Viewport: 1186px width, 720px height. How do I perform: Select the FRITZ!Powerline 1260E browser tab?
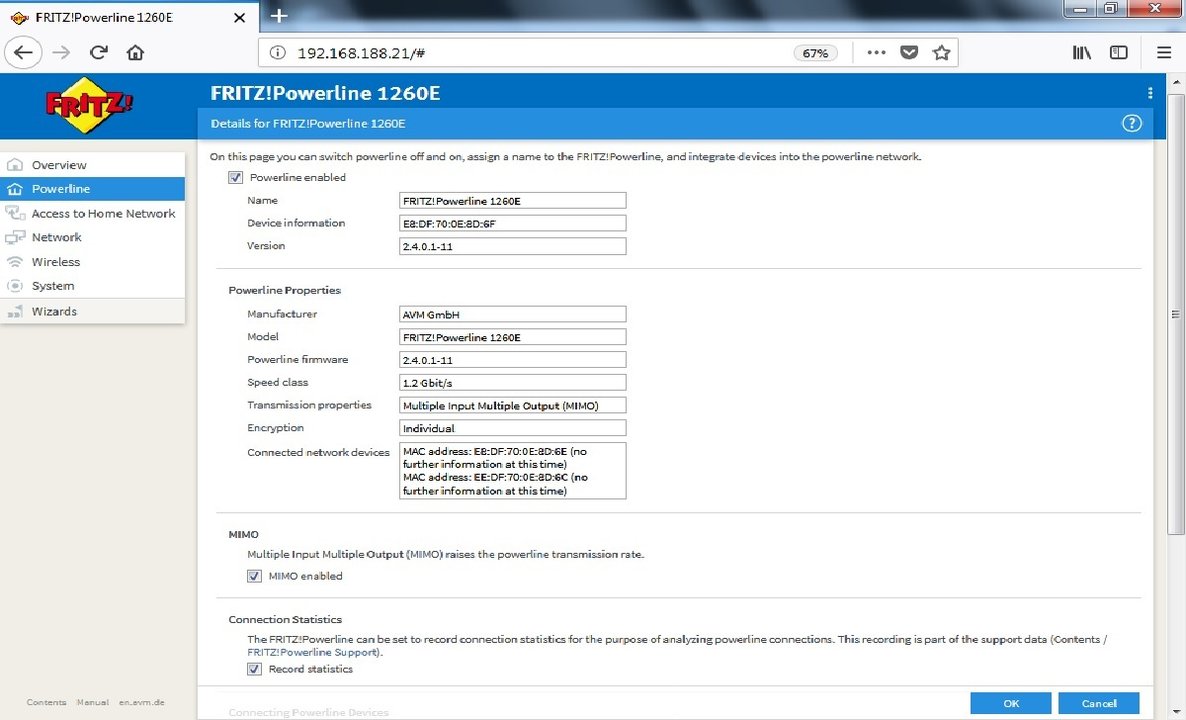point(127,17)
